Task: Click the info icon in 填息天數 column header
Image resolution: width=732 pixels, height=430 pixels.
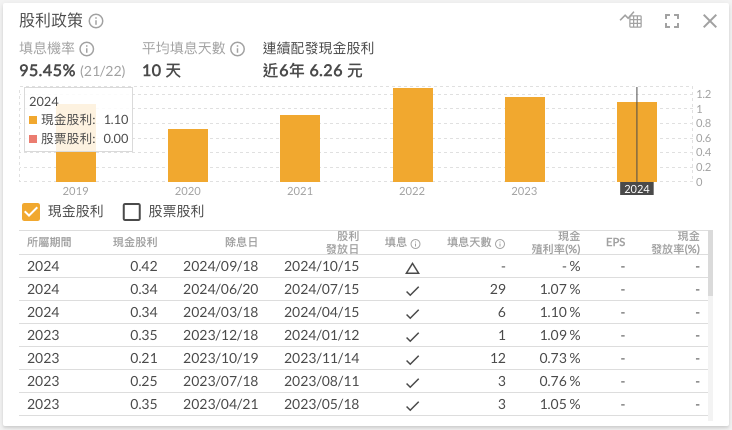Action: tap(500, 243)
